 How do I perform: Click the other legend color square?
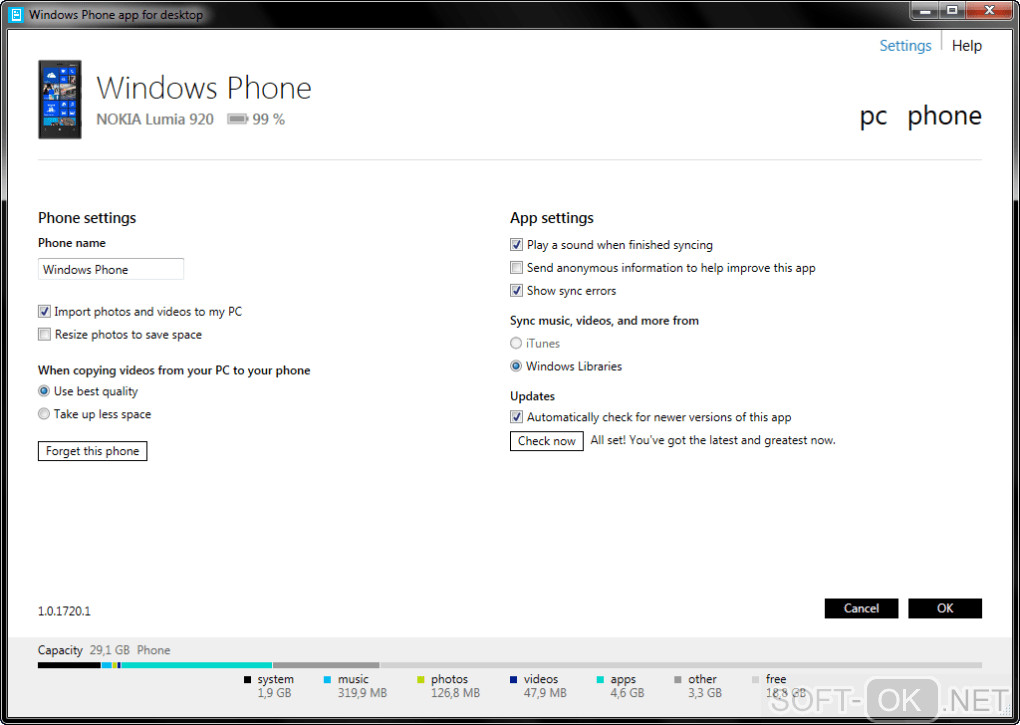coord(678,679)
